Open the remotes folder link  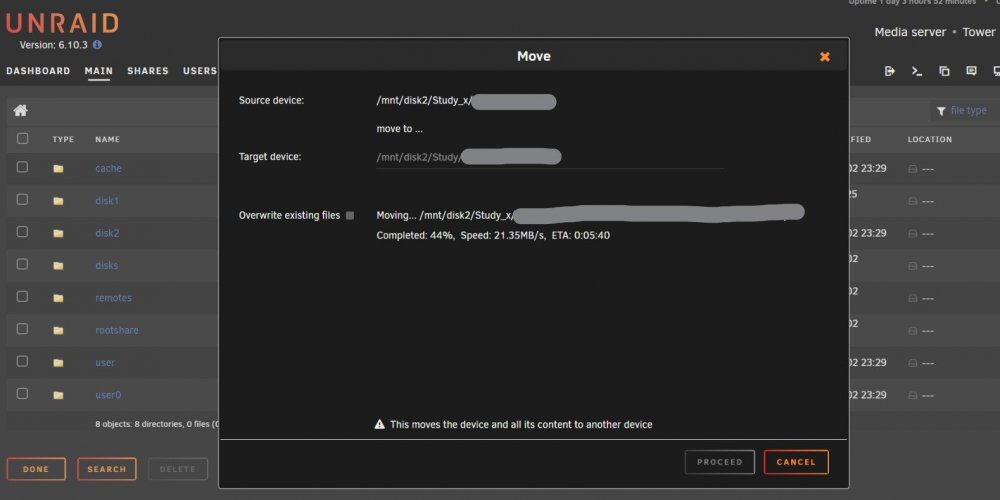click(114, 298)
